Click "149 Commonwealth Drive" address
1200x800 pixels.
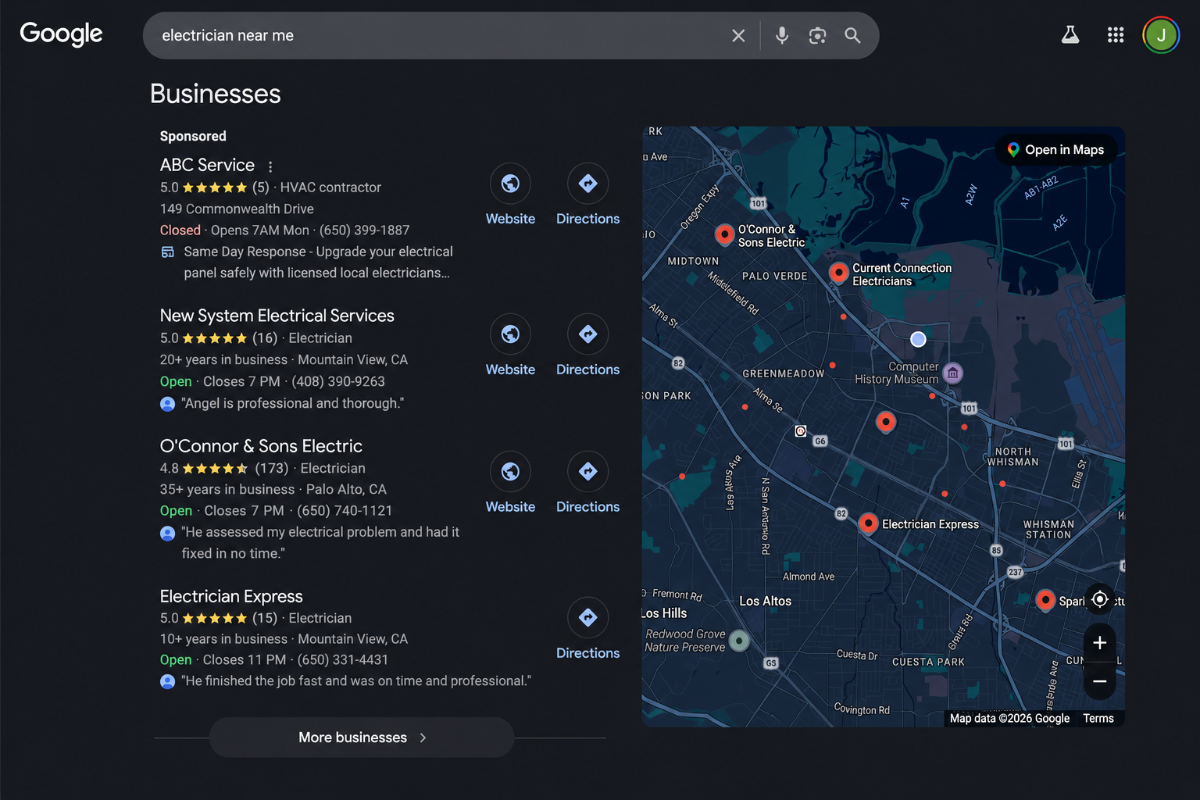(x=237, y=209)
